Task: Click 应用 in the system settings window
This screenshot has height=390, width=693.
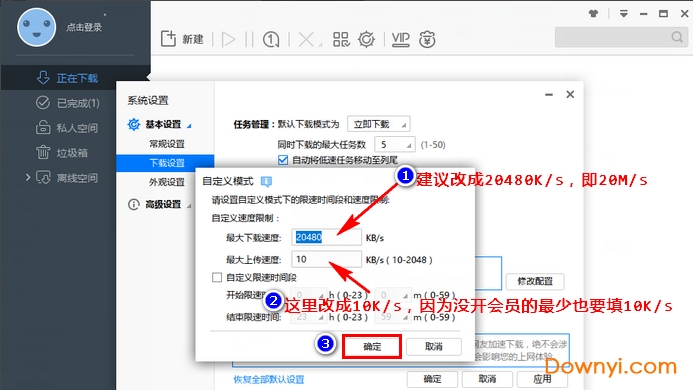Action: point(542,379)
